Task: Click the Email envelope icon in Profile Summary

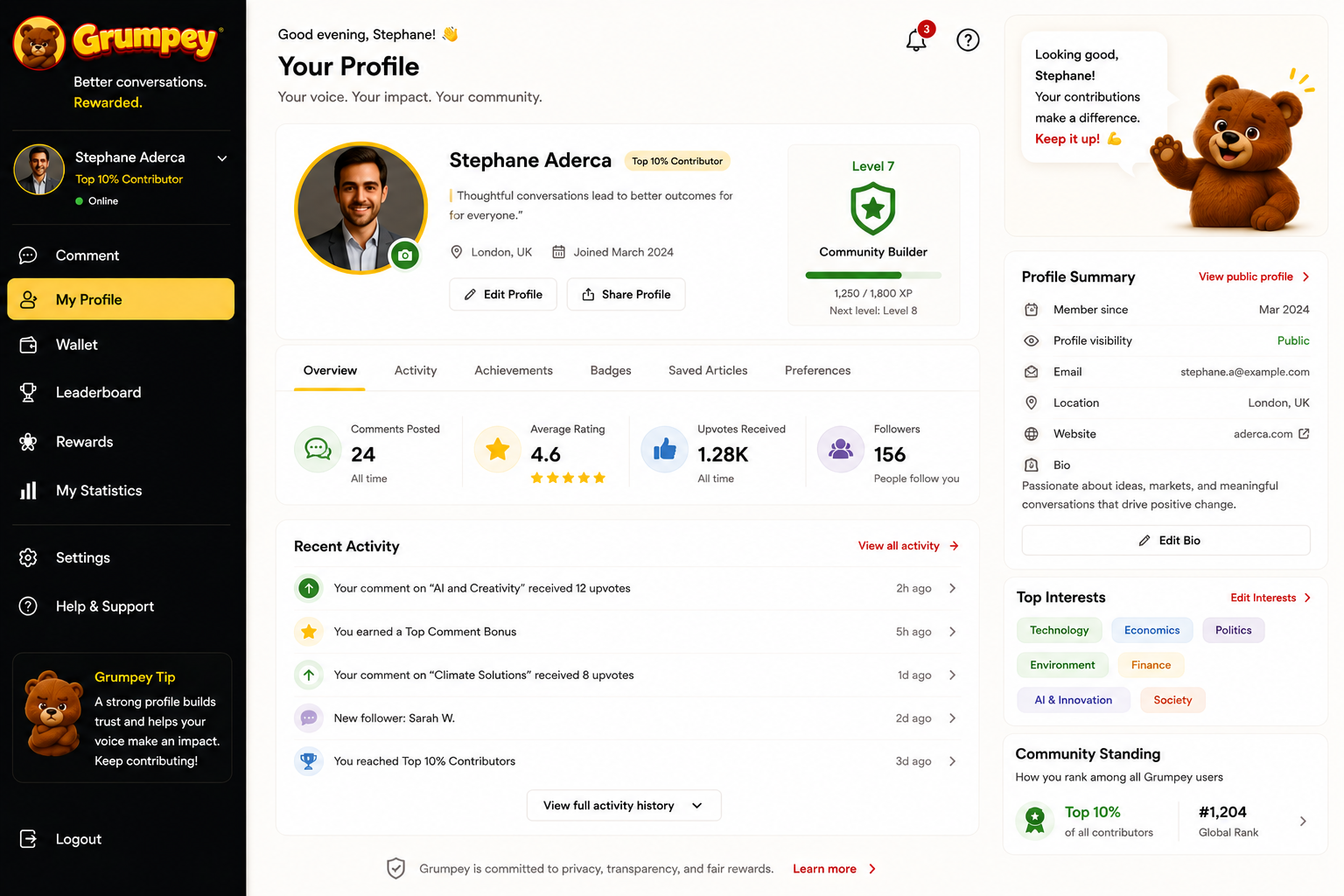Action: click(x=1032, y=372)
